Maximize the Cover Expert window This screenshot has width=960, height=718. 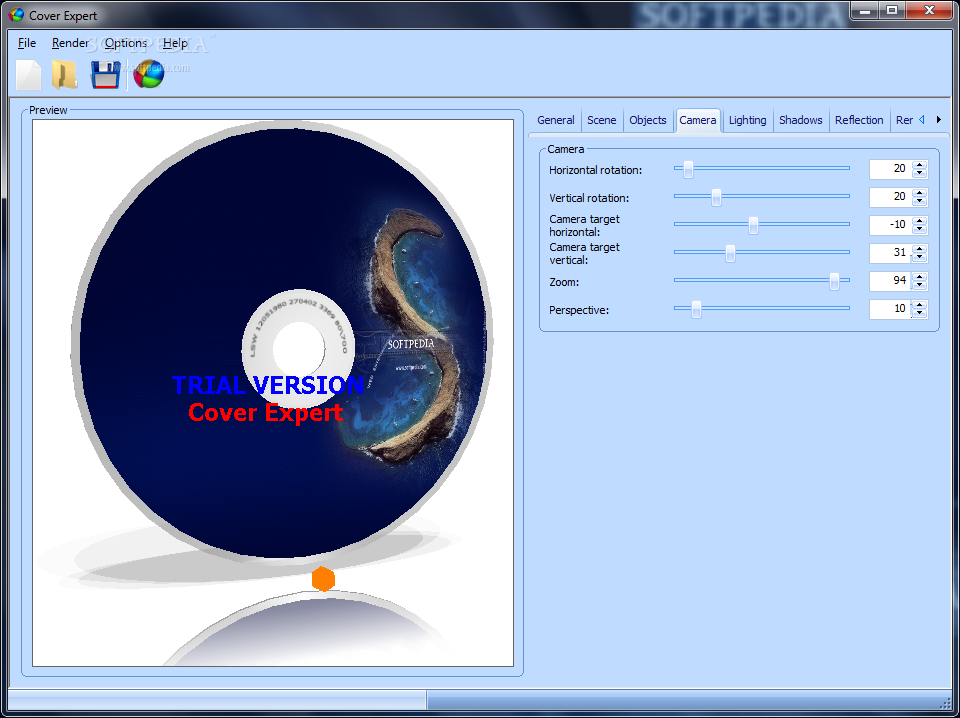point(893,9)
